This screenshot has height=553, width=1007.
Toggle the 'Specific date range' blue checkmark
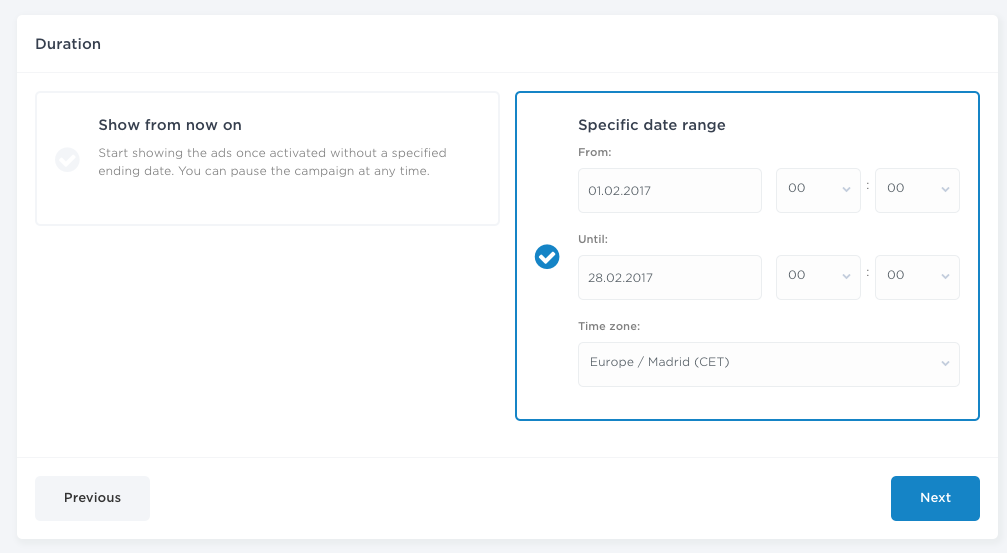(x=547, y=257)
